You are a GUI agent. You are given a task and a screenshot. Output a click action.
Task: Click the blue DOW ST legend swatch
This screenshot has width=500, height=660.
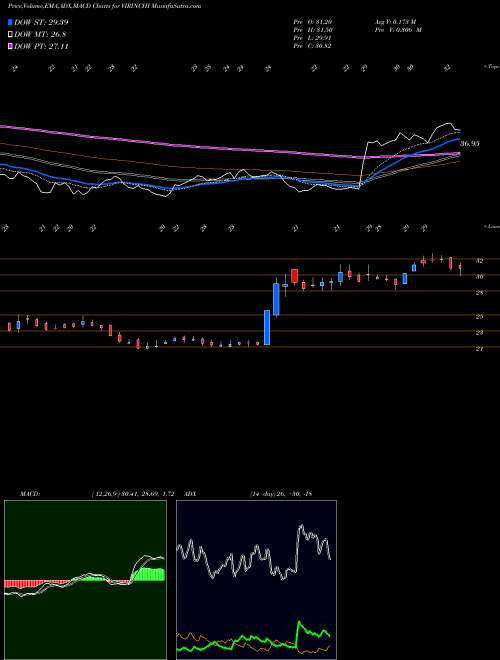point(11,22)
